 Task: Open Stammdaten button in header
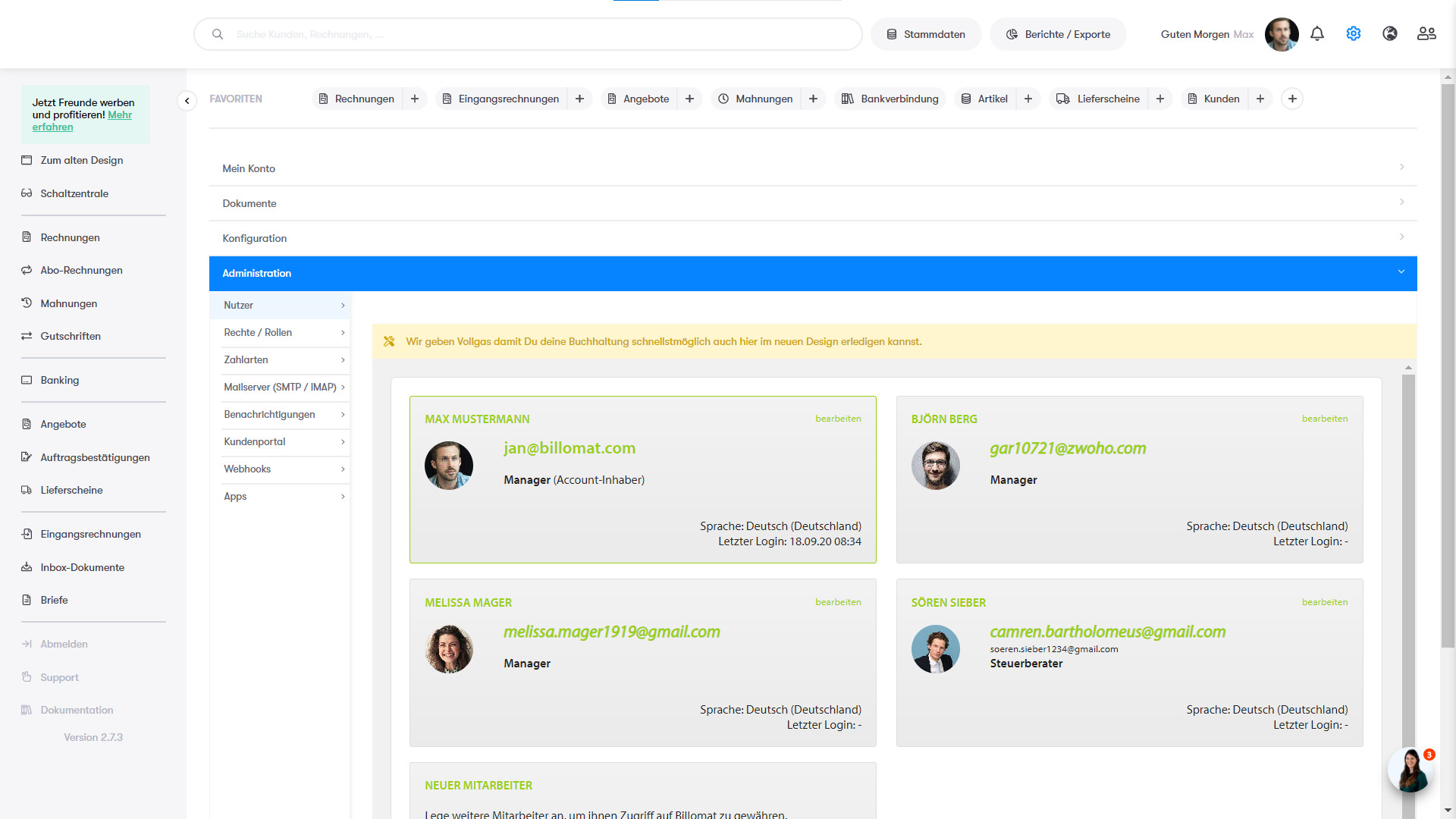[x=926, y=35]
